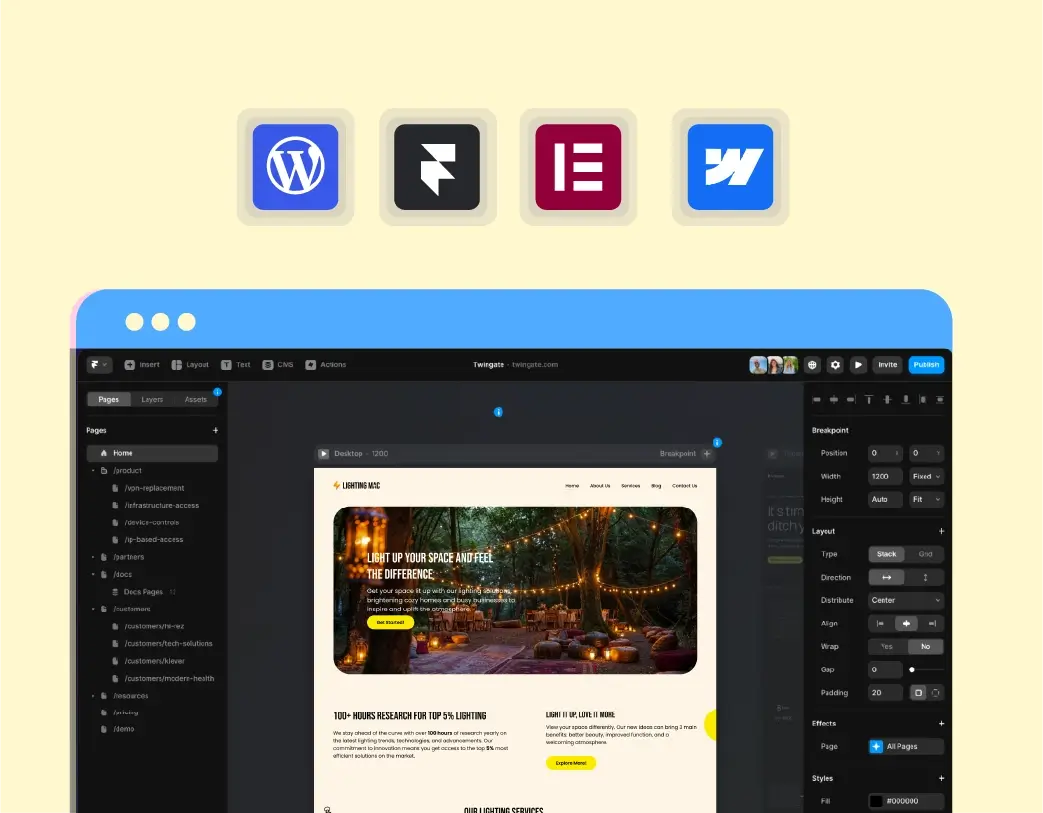This screenshot has width=1043, height=813.
Task: Click the Framer logo tile
Action: pyautogui.click(x=437, y=167)
